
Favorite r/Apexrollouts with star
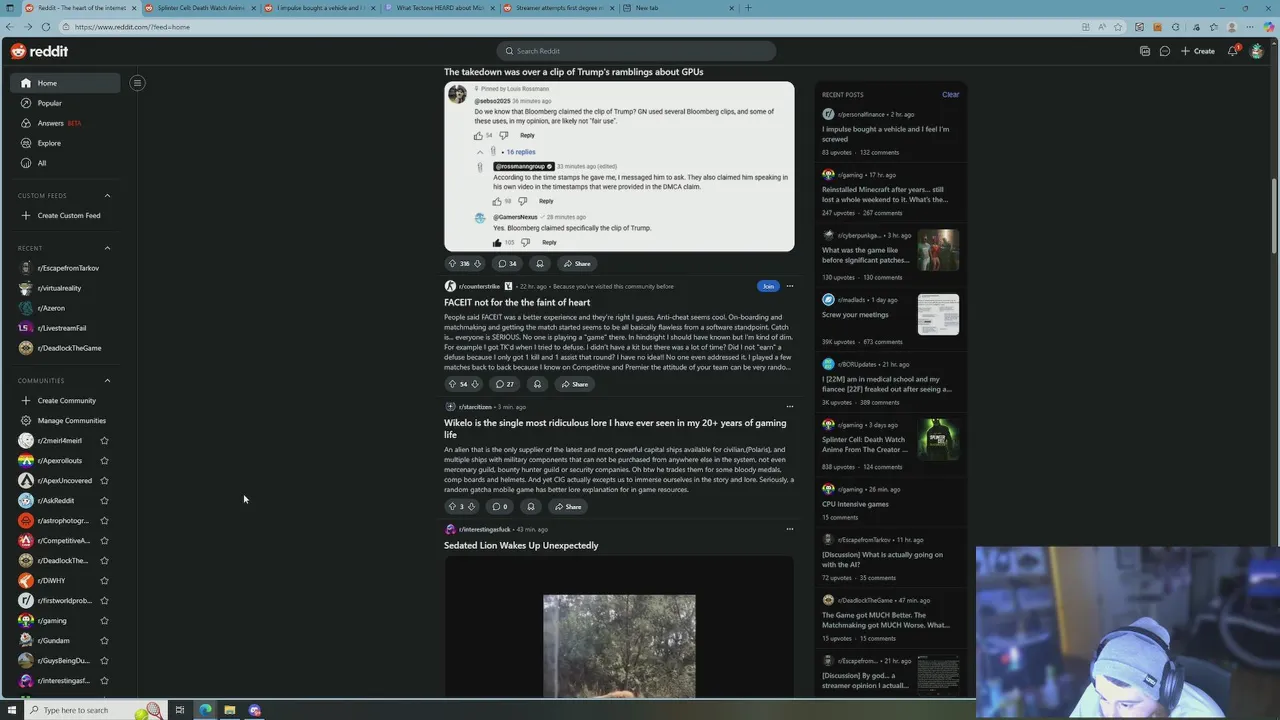tap(104, 460)
